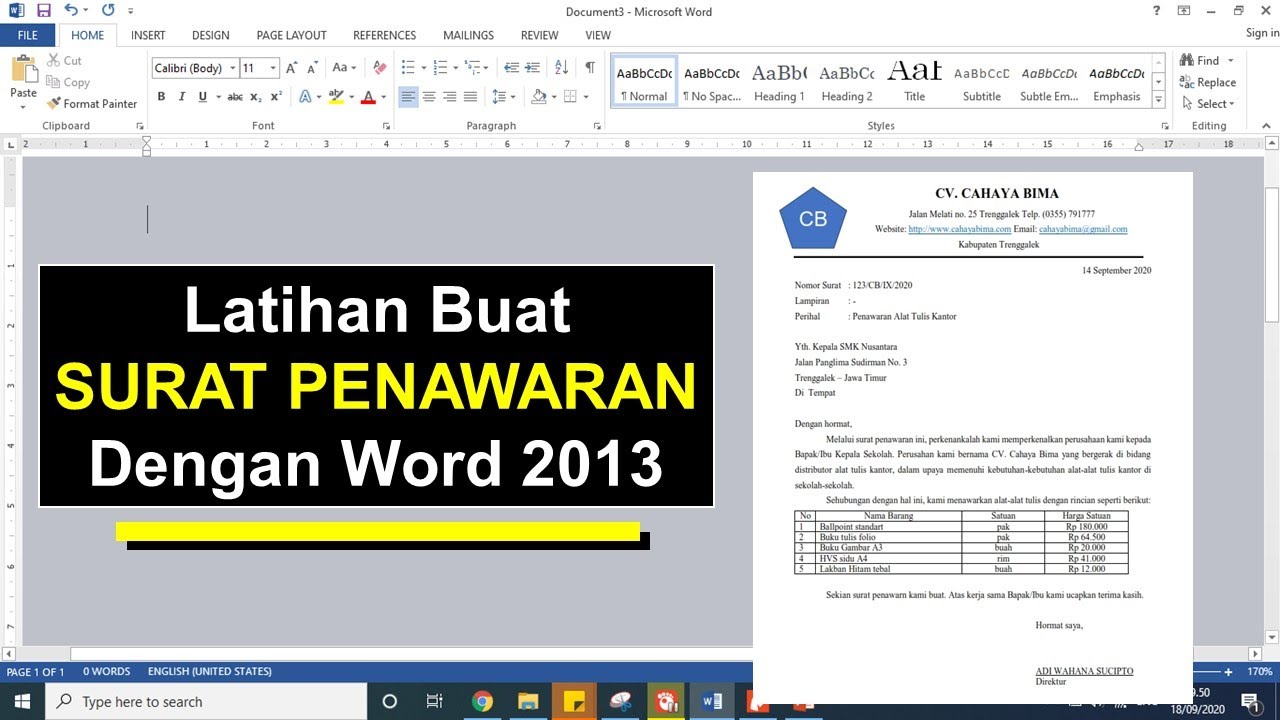Increase font size with Grow Font
This screenshot has height=720, width=1280.
[x=291, y=68]
